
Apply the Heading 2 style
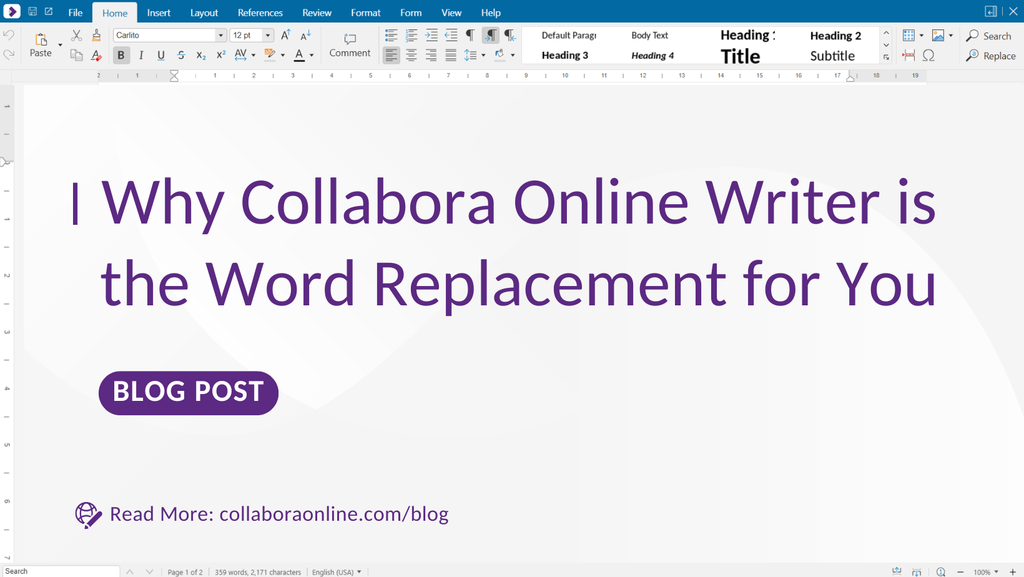(835, 36)
